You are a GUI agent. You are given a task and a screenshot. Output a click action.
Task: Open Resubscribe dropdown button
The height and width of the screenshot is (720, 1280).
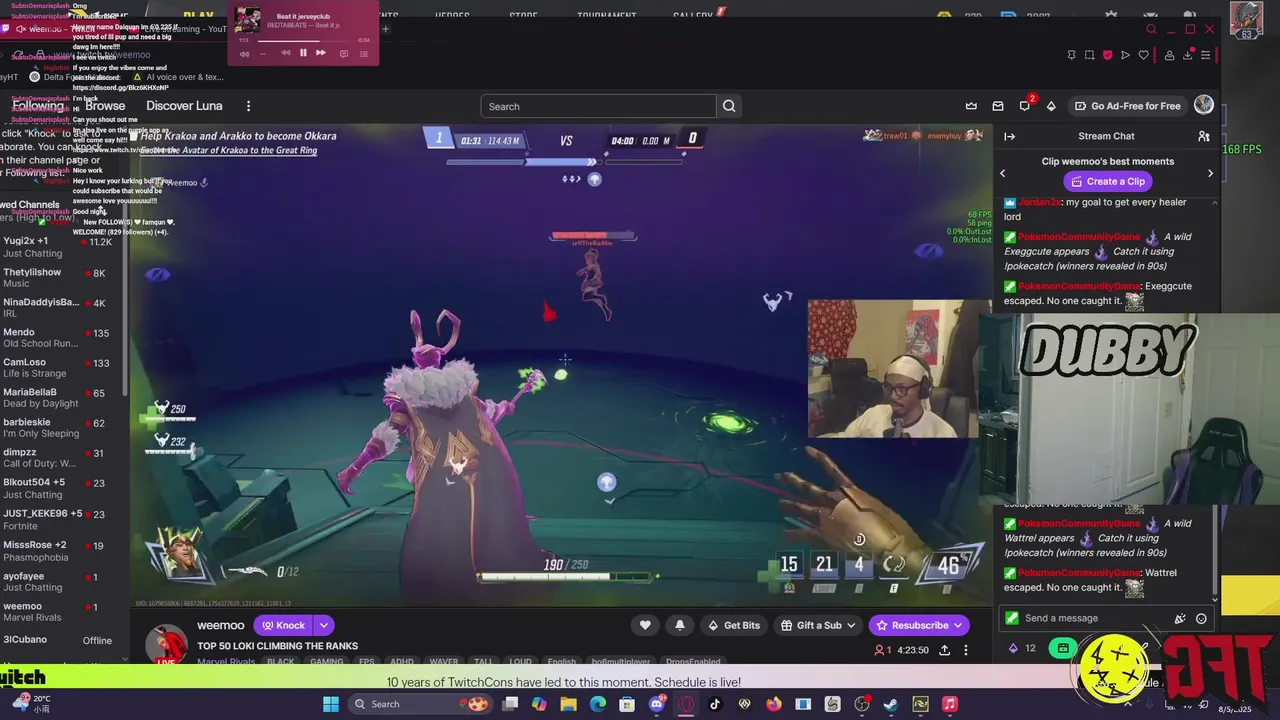(x=919, y=625)
